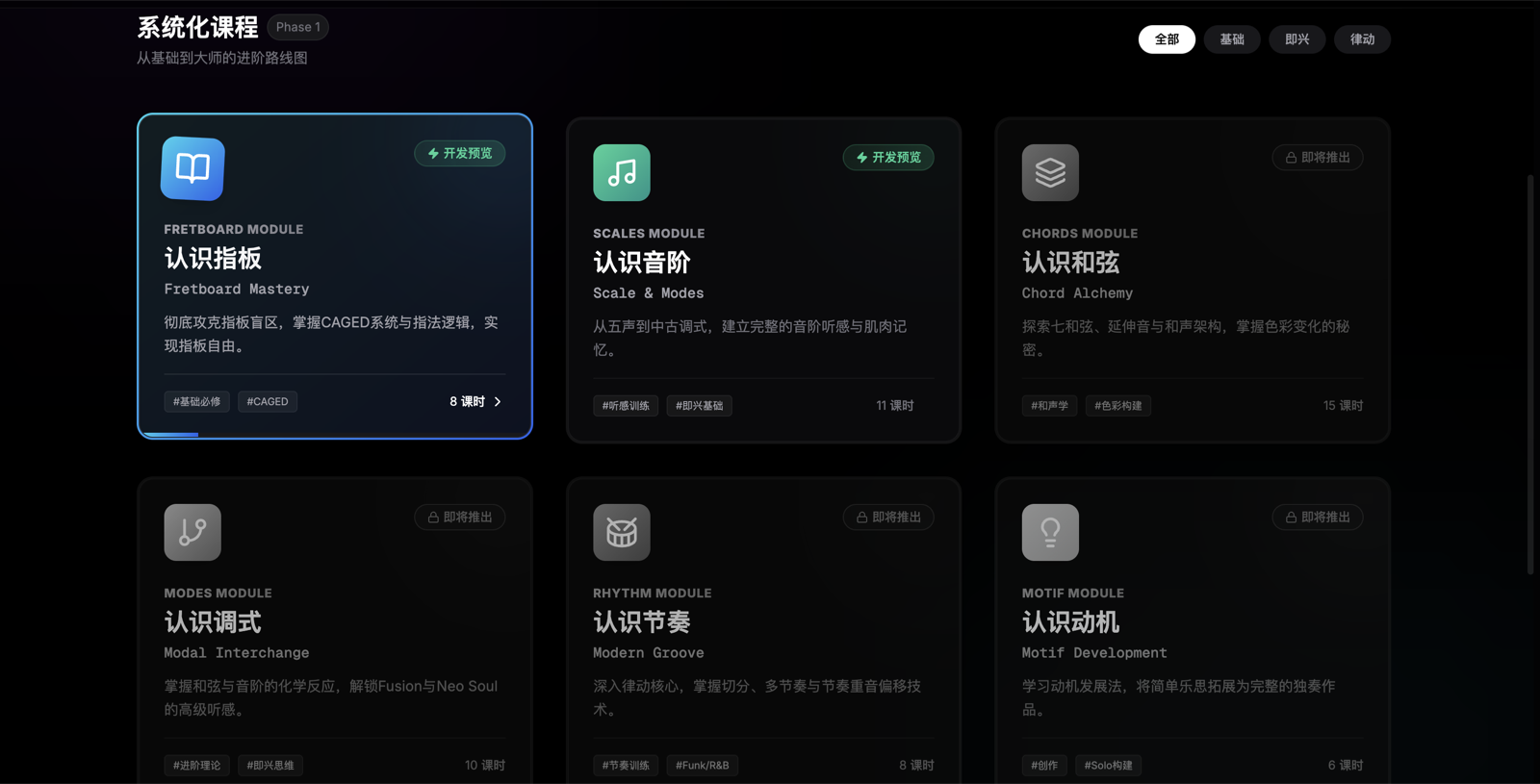
Task: Click the Fretboard card blue progress bar
Action: pyautogui.click(x=171, y=435)
